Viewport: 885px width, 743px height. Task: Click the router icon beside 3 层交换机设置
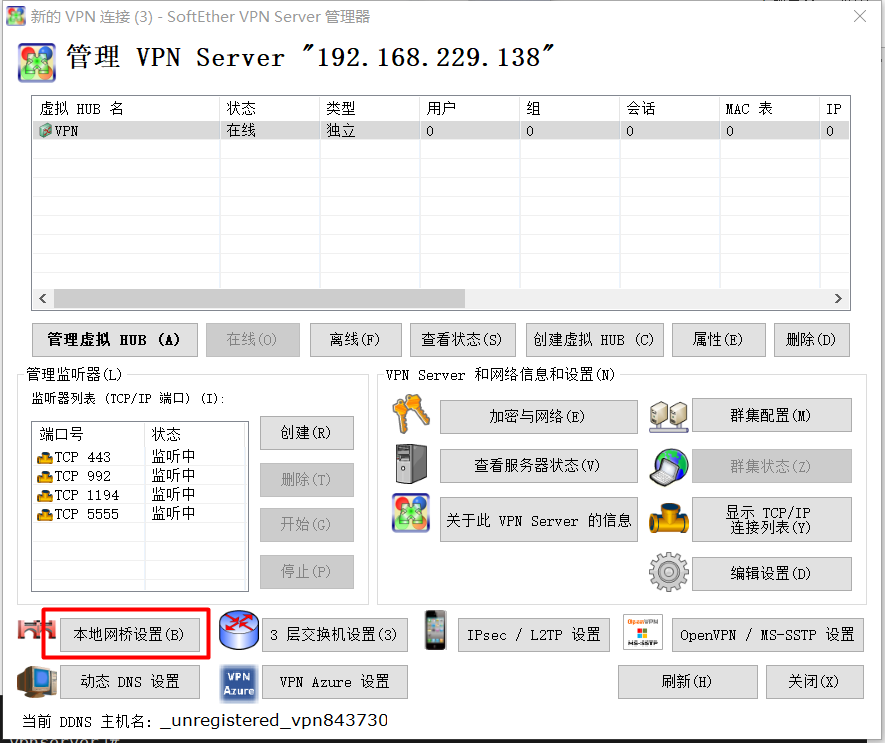[239, 630]
